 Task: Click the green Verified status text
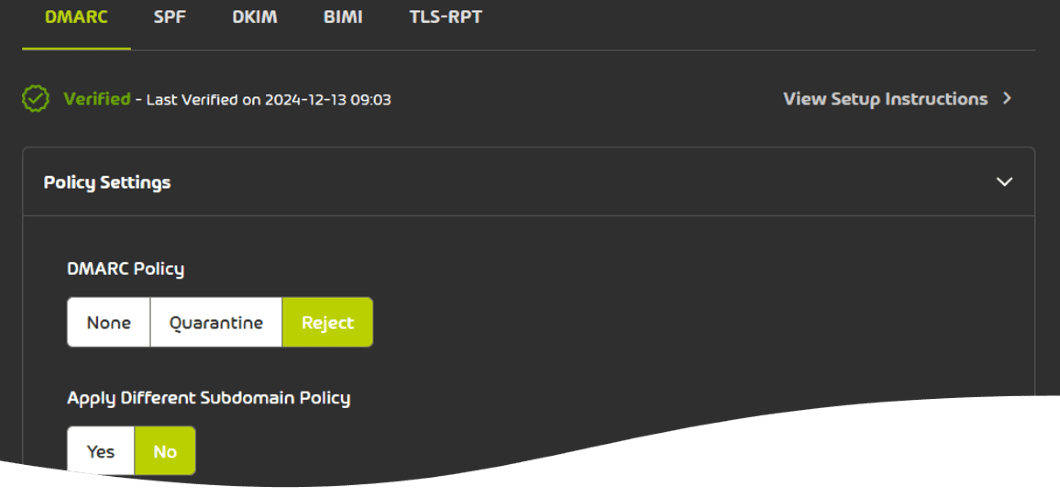point(97,99)
